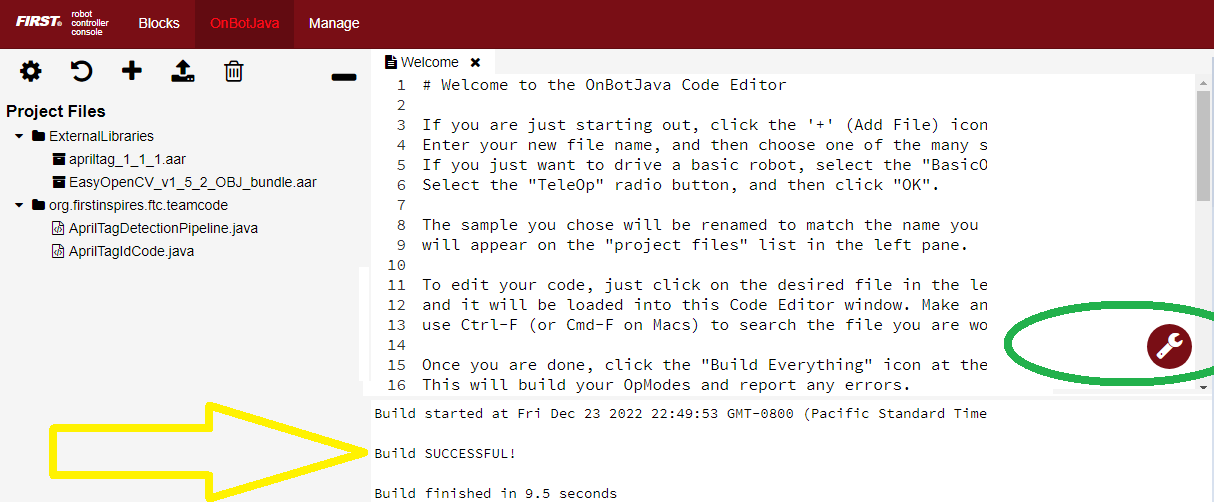Open the Manage tab
This screenshot has height=502, width=1214.
[x=334, y=23]
